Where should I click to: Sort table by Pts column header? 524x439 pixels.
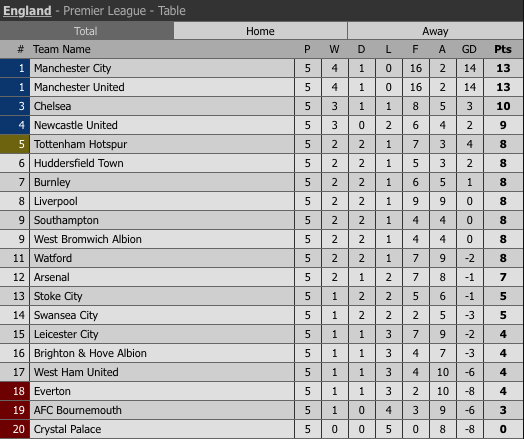(x=503, y=49)
